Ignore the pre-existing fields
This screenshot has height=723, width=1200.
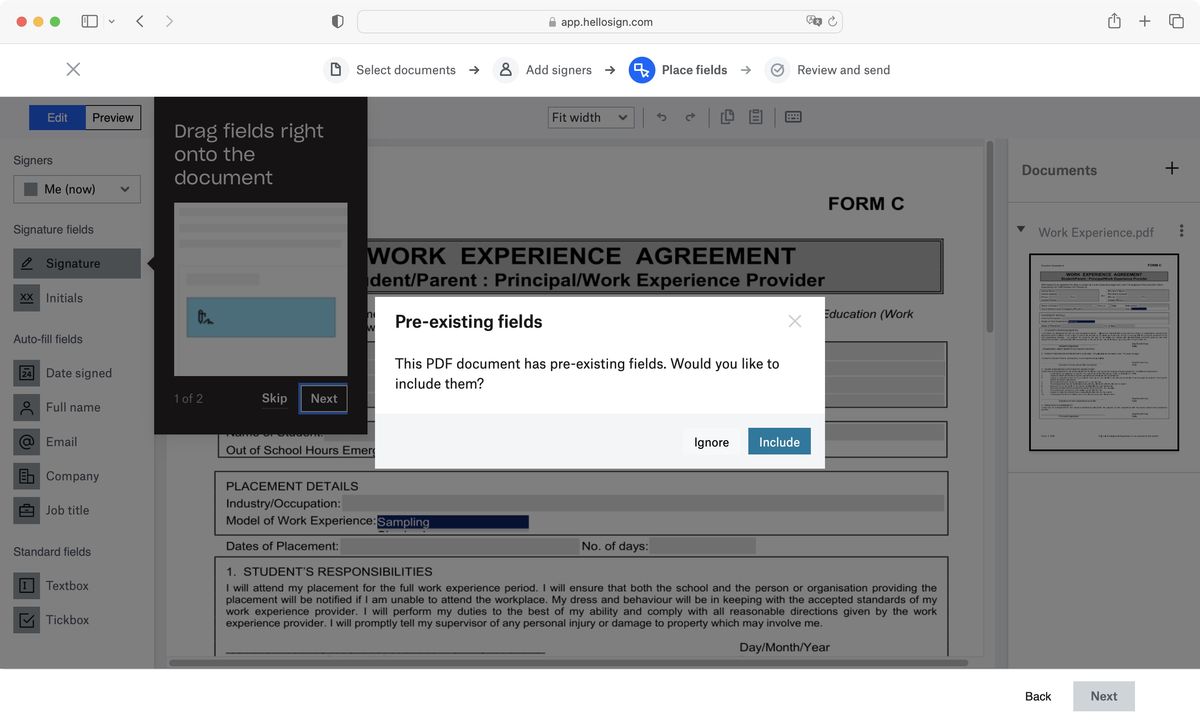click(x=711, y=441)
